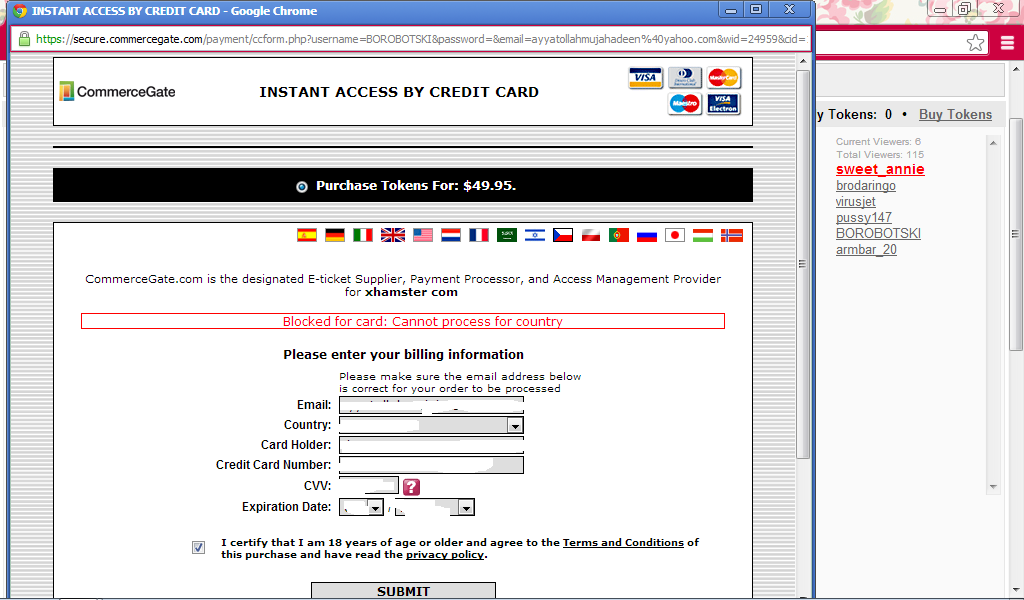Screen dimensions: 1024x600
Task: Click the CommerceGate logo
Action: point(118,91)
